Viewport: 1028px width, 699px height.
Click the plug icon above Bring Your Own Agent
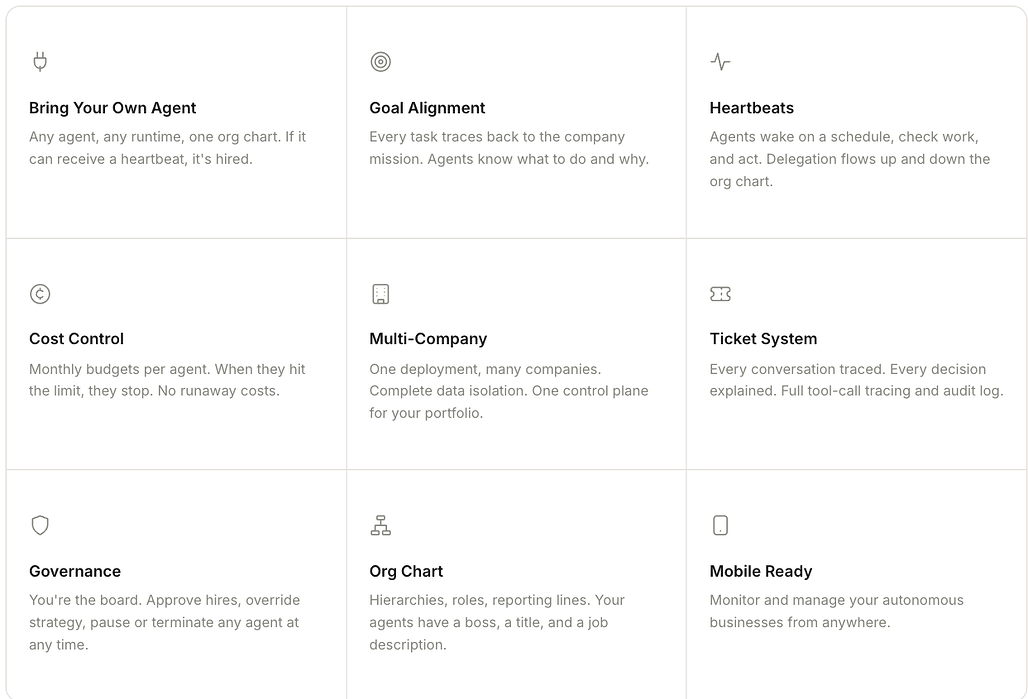pyautogui.click(x=40, y=62)
